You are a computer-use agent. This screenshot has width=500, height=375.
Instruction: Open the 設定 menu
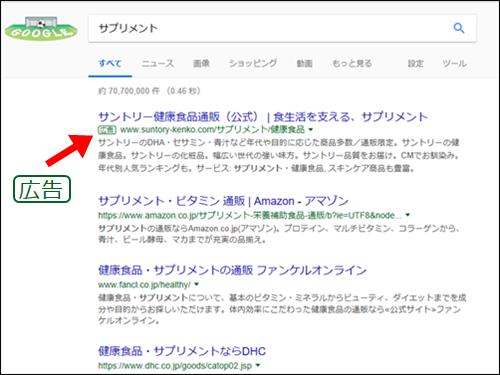point(416,63)
